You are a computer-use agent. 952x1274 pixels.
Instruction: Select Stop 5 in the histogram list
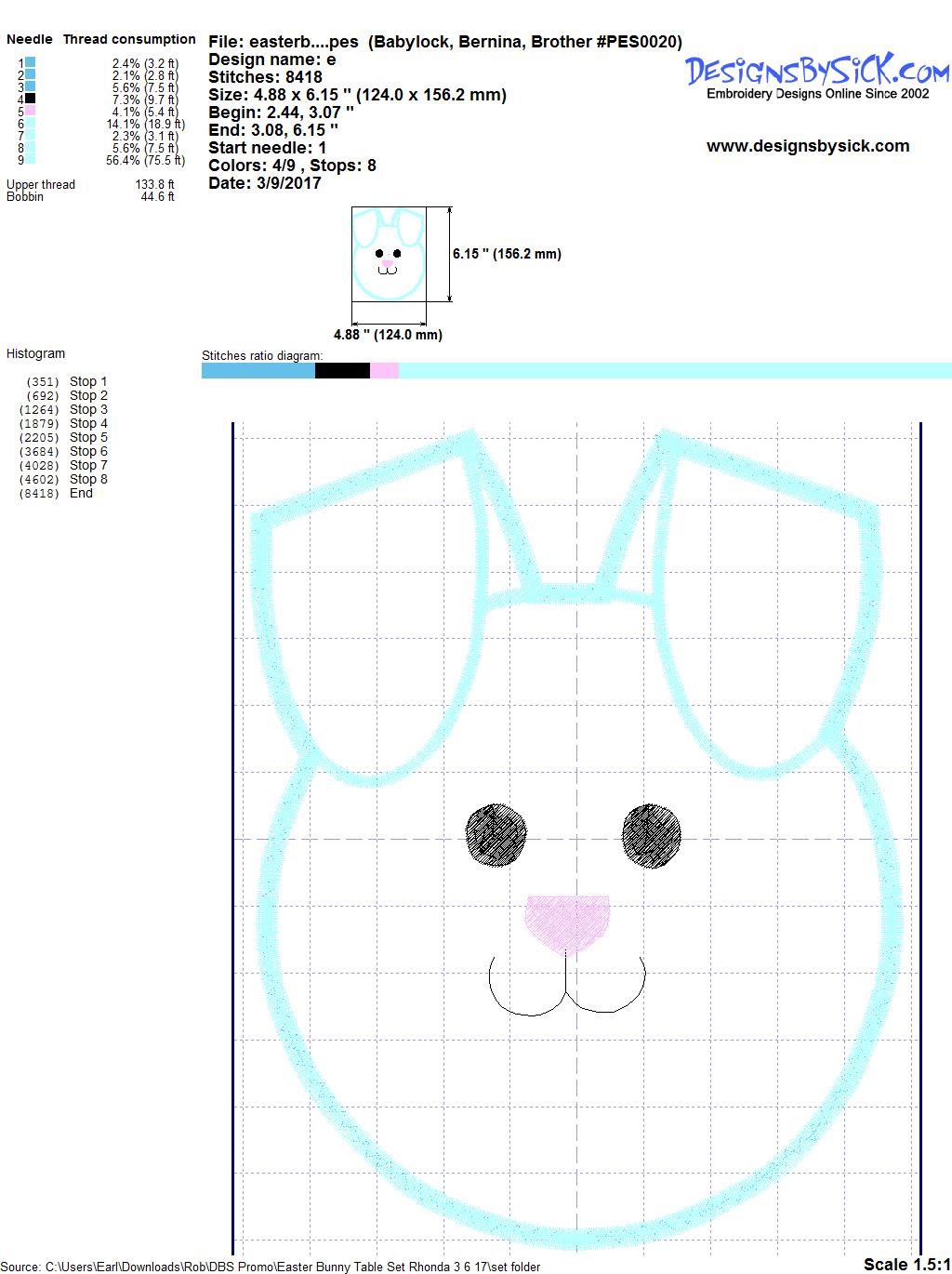tap(88, 437)
